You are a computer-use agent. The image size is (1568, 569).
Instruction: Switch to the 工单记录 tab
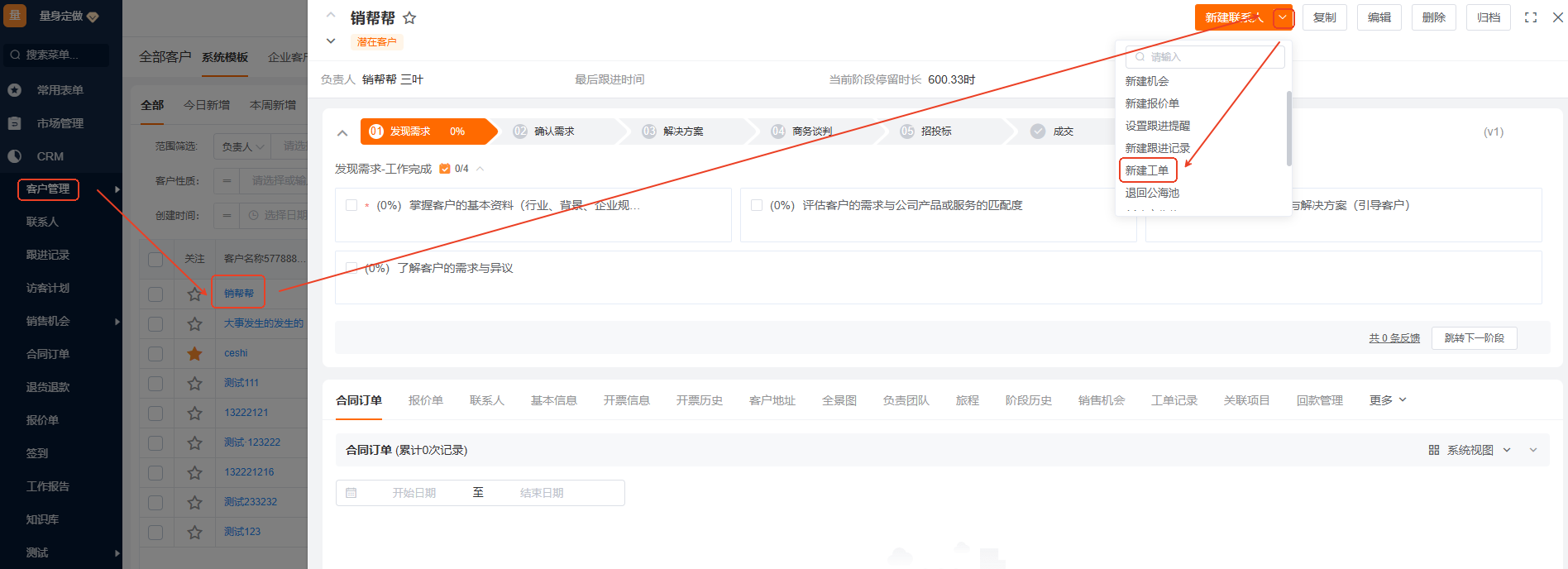(1174, 400)
